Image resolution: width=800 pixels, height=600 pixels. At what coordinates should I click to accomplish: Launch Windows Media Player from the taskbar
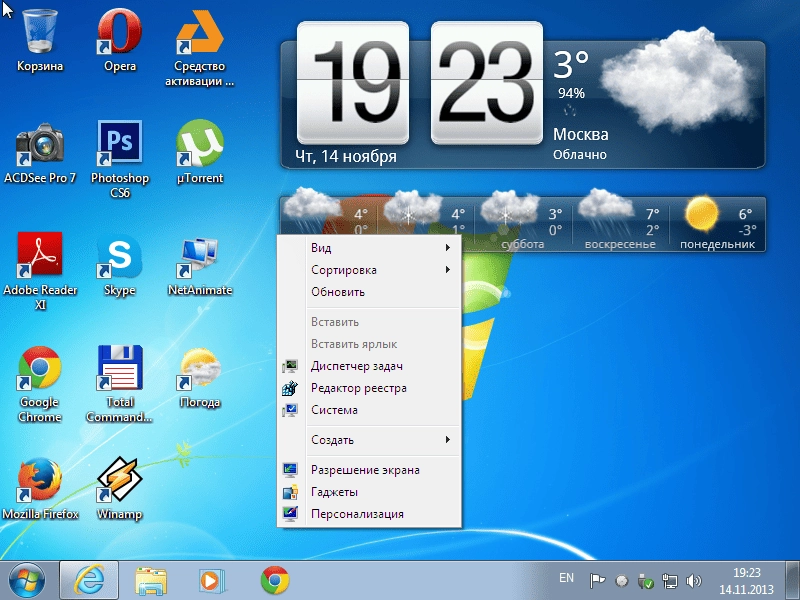[x=212, y=581]
